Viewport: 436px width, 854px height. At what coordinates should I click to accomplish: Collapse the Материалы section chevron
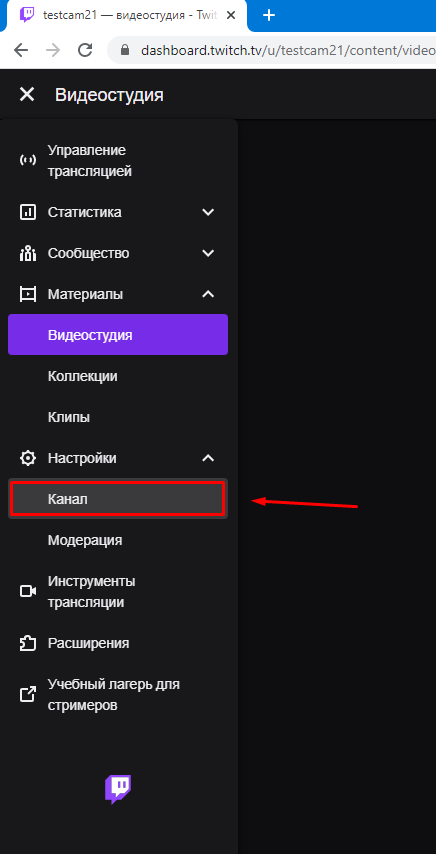208,295
